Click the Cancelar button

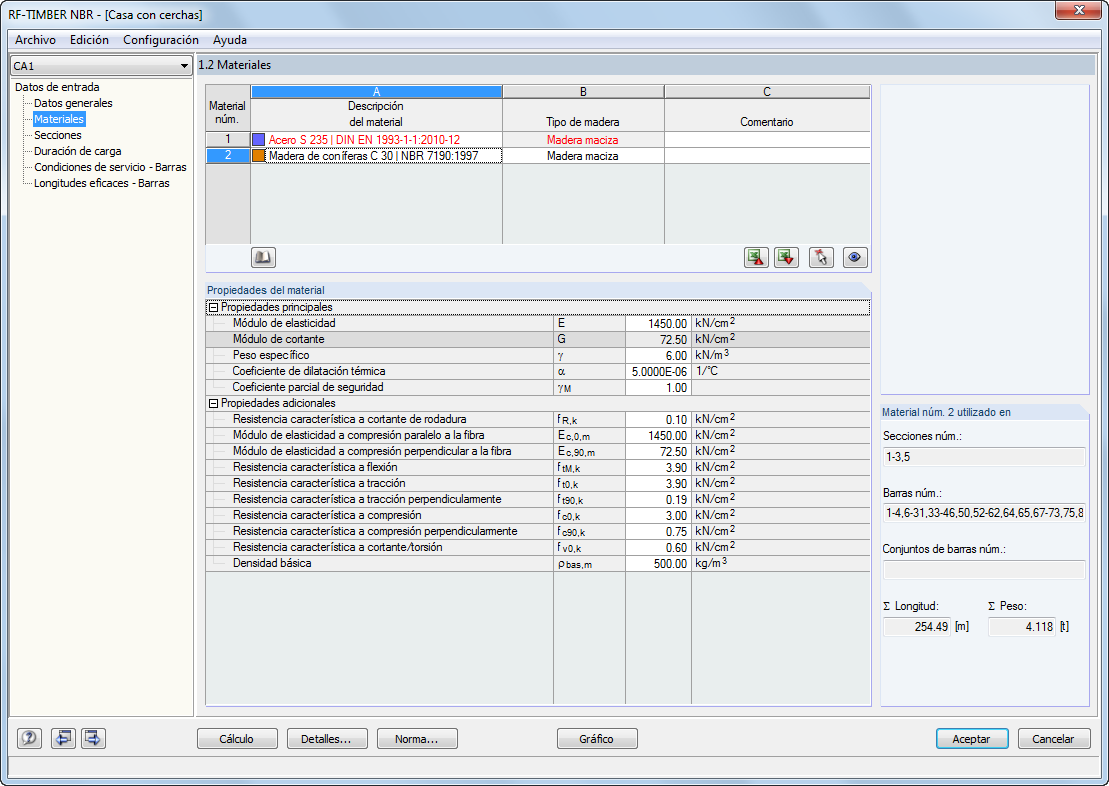point(1053,739)
